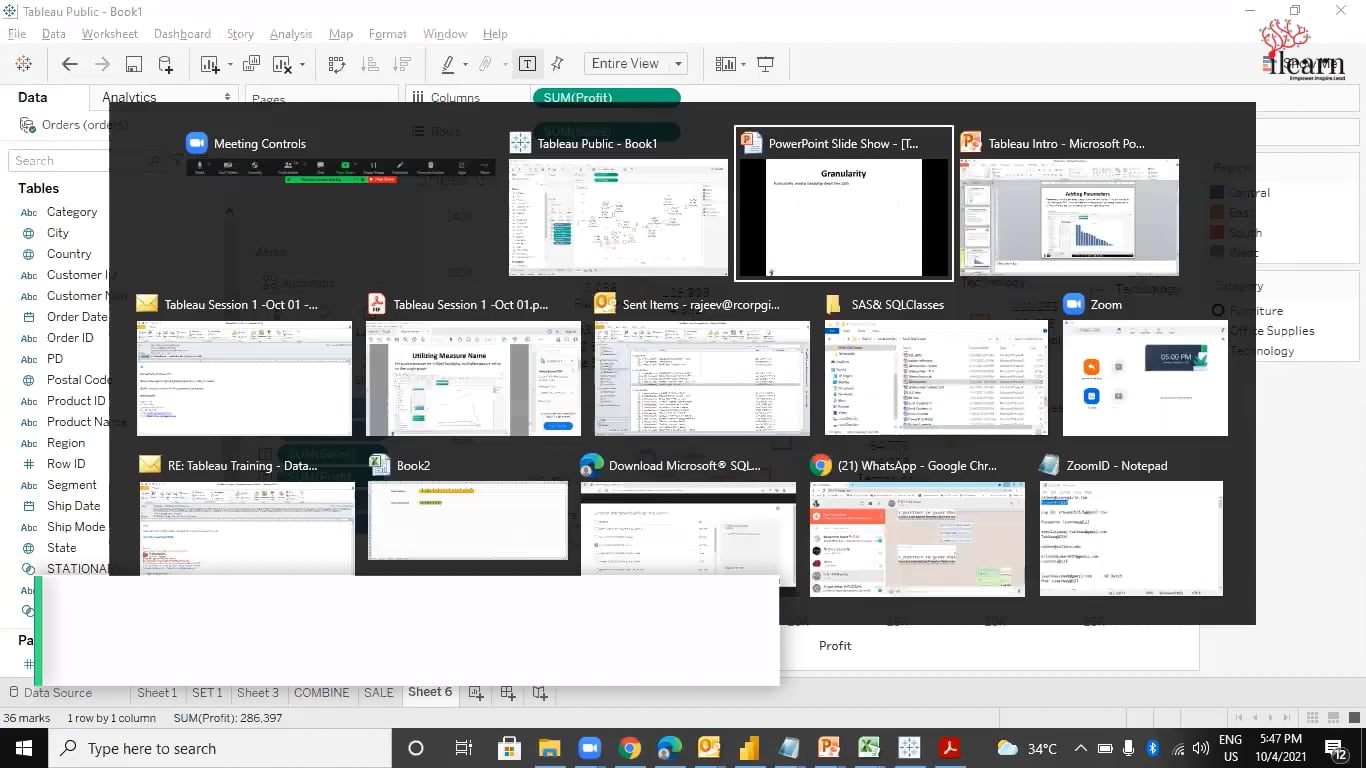The width and height of the screenshot is (1366, 768).
Task: Click the Windows Start button
Action: [x=23, y=748]
